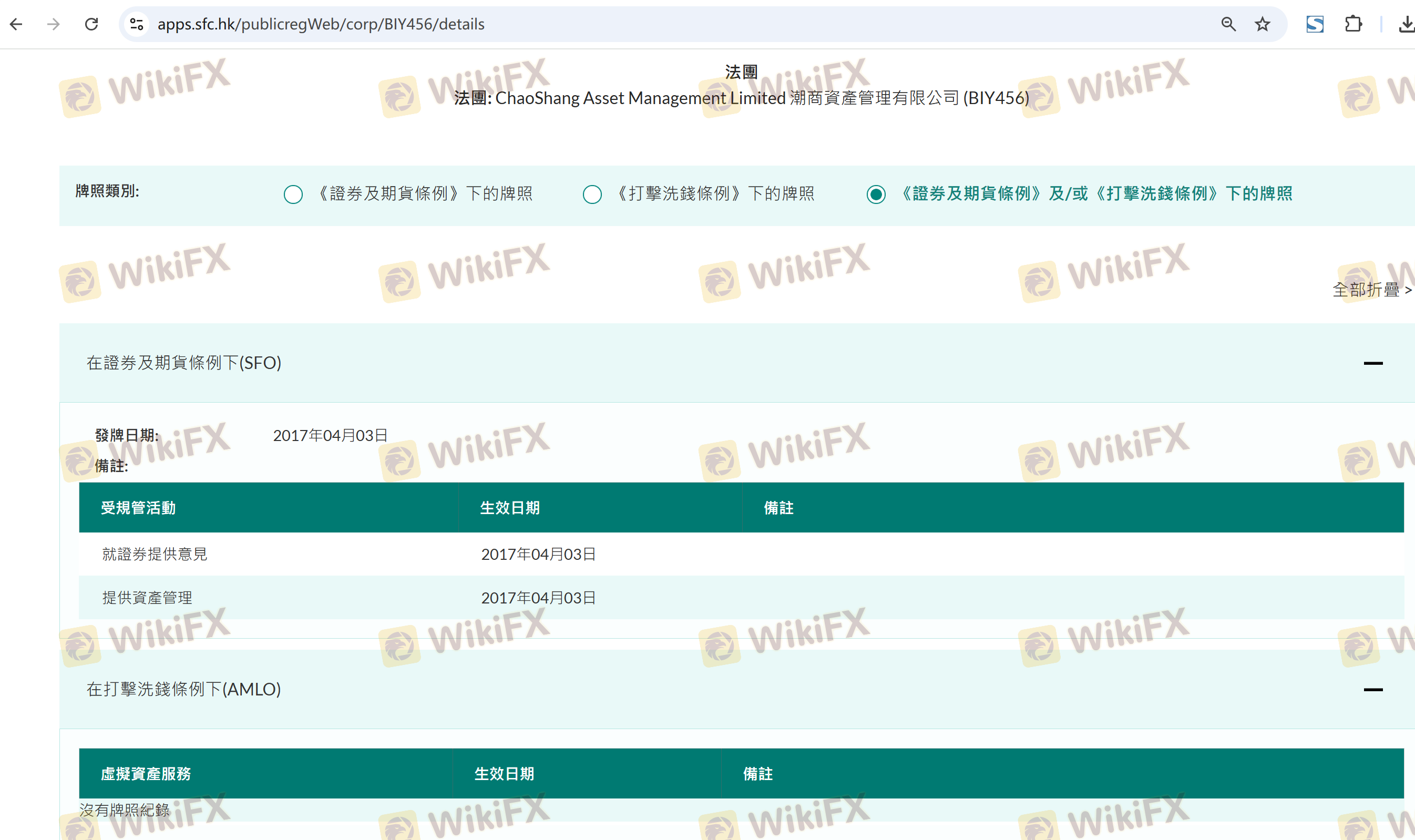Select 《打擊洗錢條例》下的牌照 radio option
Screen dimensions: 1415x840
point(592,194)
